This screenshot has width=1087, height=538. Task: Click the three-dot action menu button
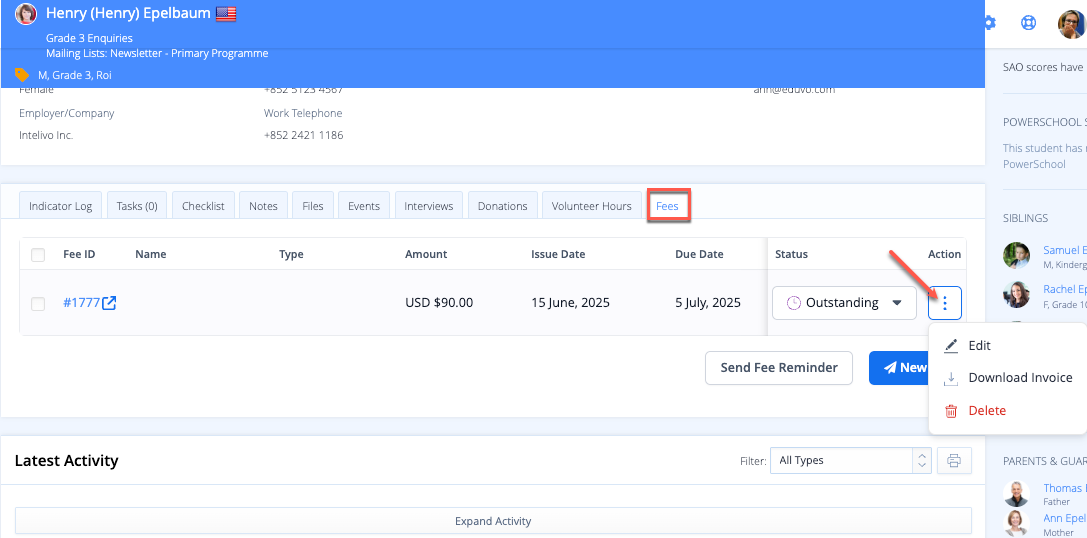click(944, 303)
